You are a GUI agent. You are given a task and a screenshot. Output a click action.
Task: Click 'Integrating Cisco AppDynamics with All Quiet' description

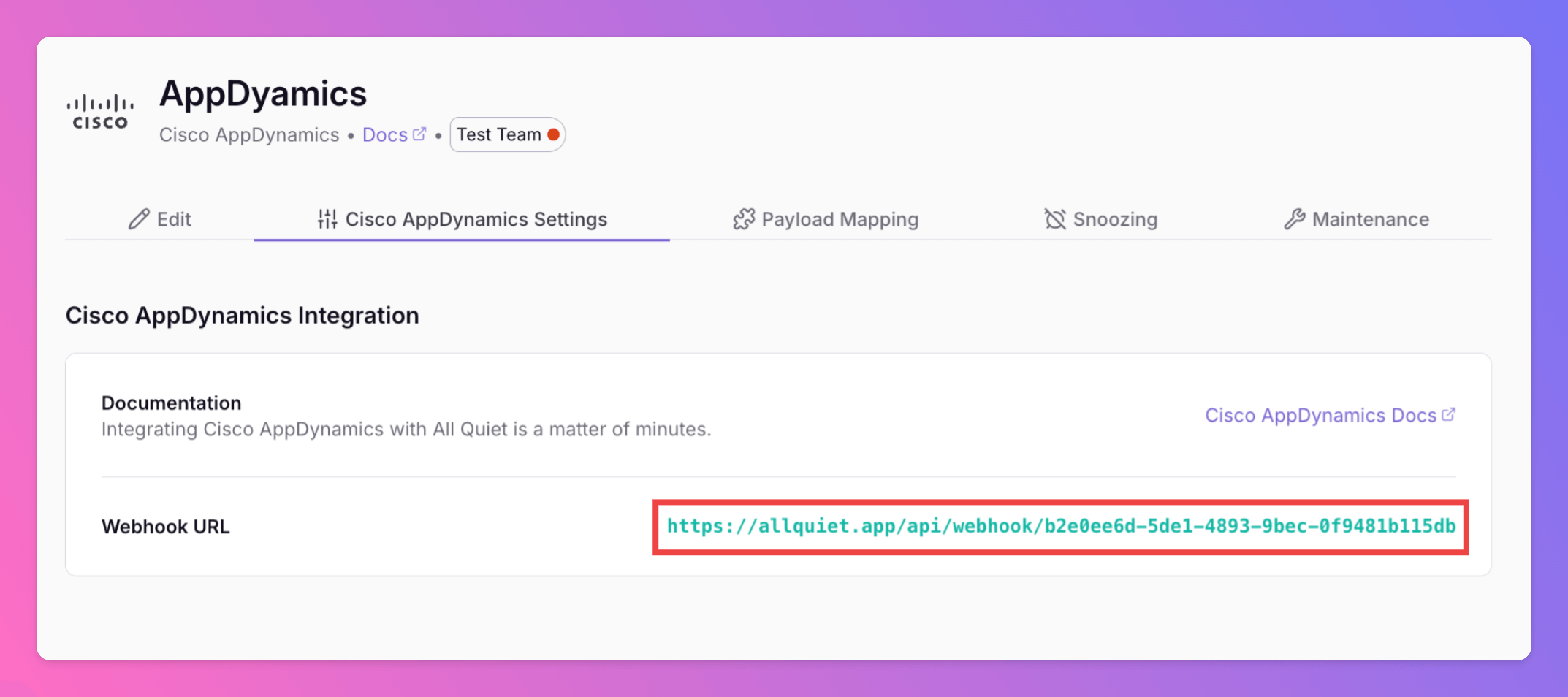pyautogui.click(x=406, y=430)
